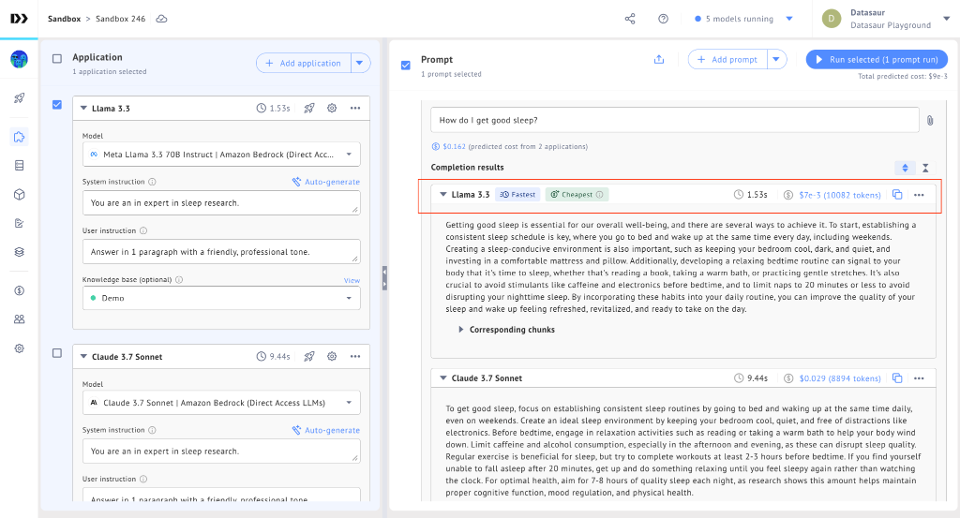This screenshot has height=518, width=960.
Task: Click the $7e-3 (10082 tokens) cost link
Action: 840,195
